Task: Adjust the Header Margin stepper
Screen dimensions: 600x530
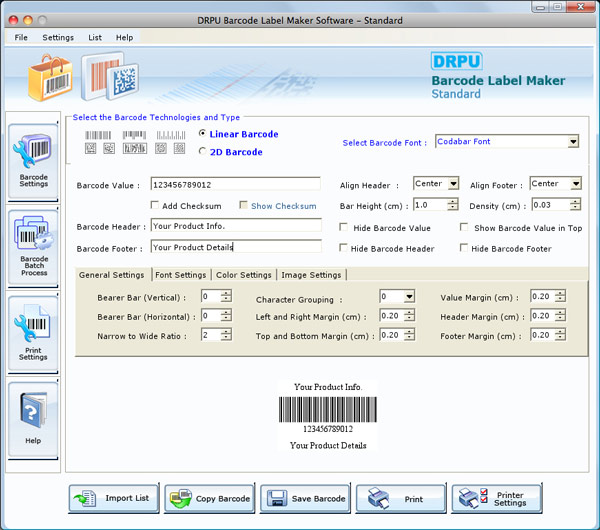Action: coord(560,316)
